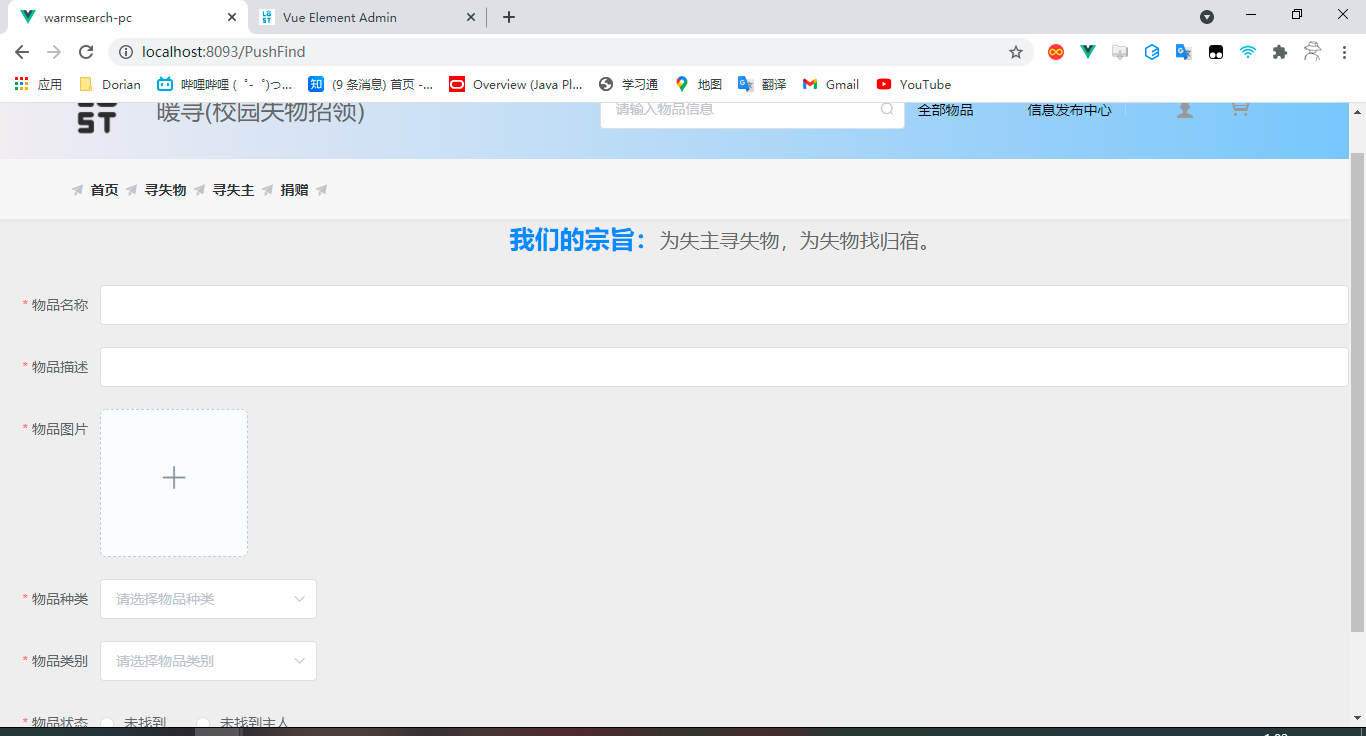Click the black Tampermonkey extension icon
Screen dimensions: 1366x736
[1216, 52]
